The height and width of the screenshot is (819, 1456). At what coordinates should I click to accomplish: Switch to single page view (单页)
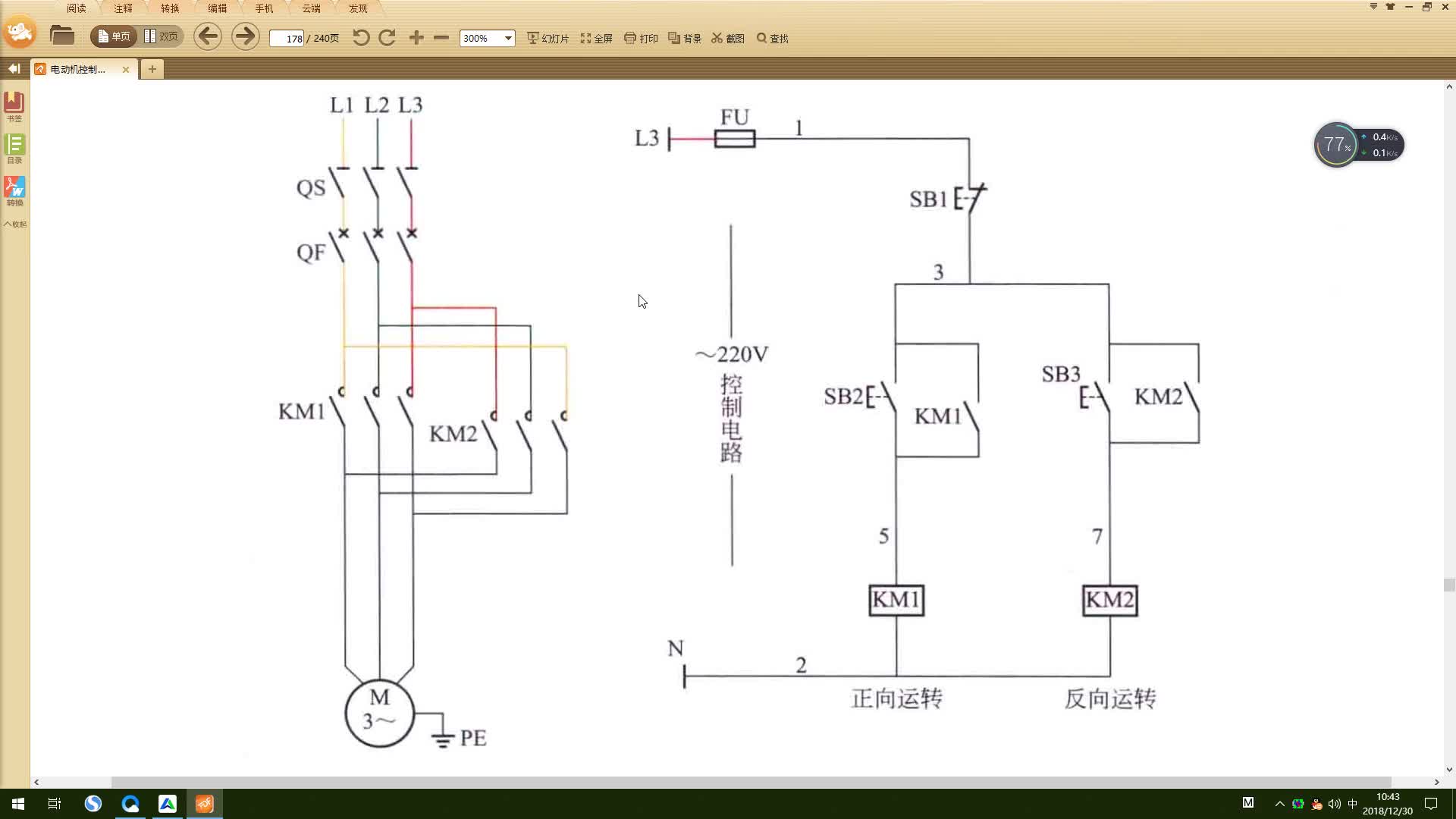pos(114,36)
